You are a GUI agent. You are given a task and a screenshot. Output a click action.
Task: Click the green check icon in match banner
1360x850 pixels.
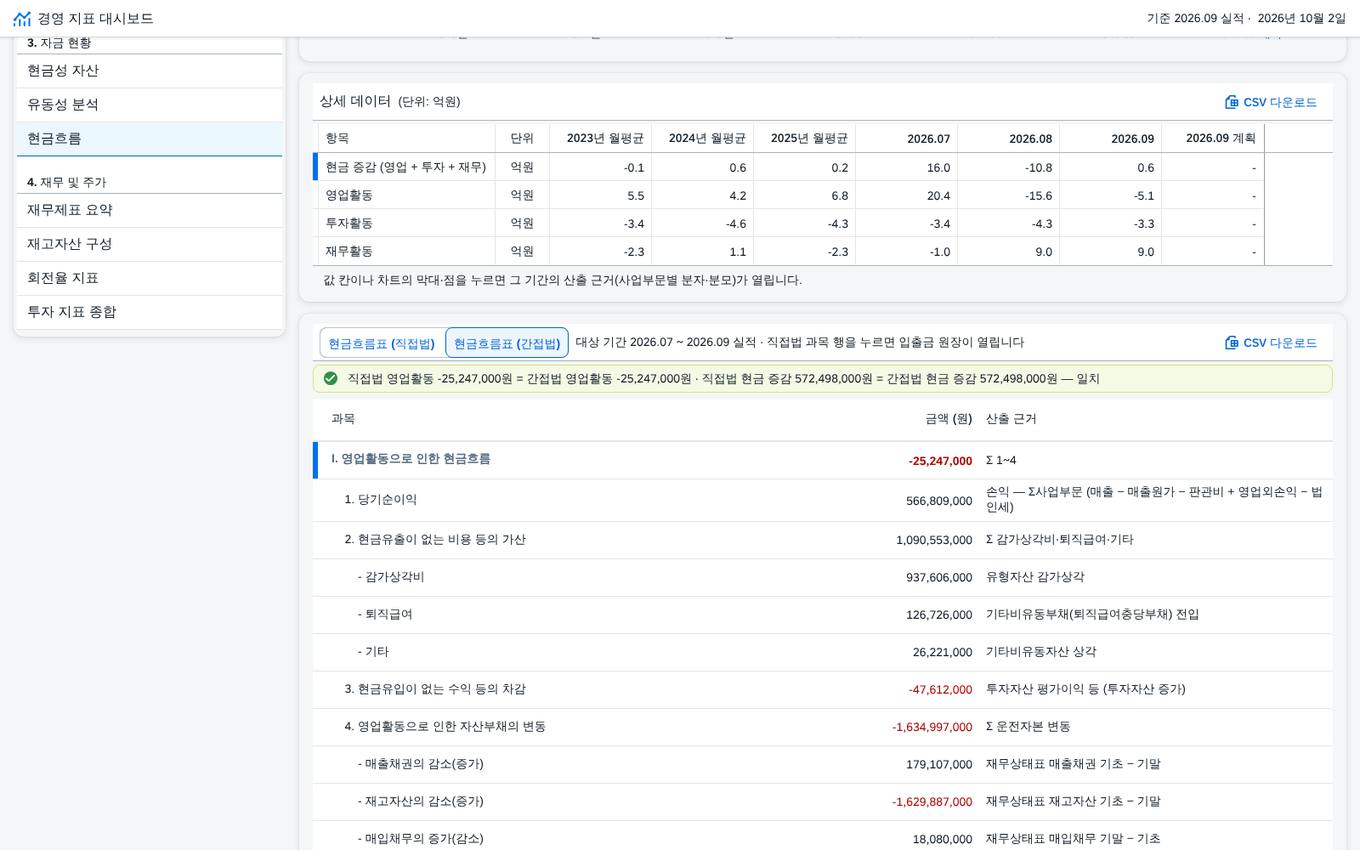tap(331, 379)
